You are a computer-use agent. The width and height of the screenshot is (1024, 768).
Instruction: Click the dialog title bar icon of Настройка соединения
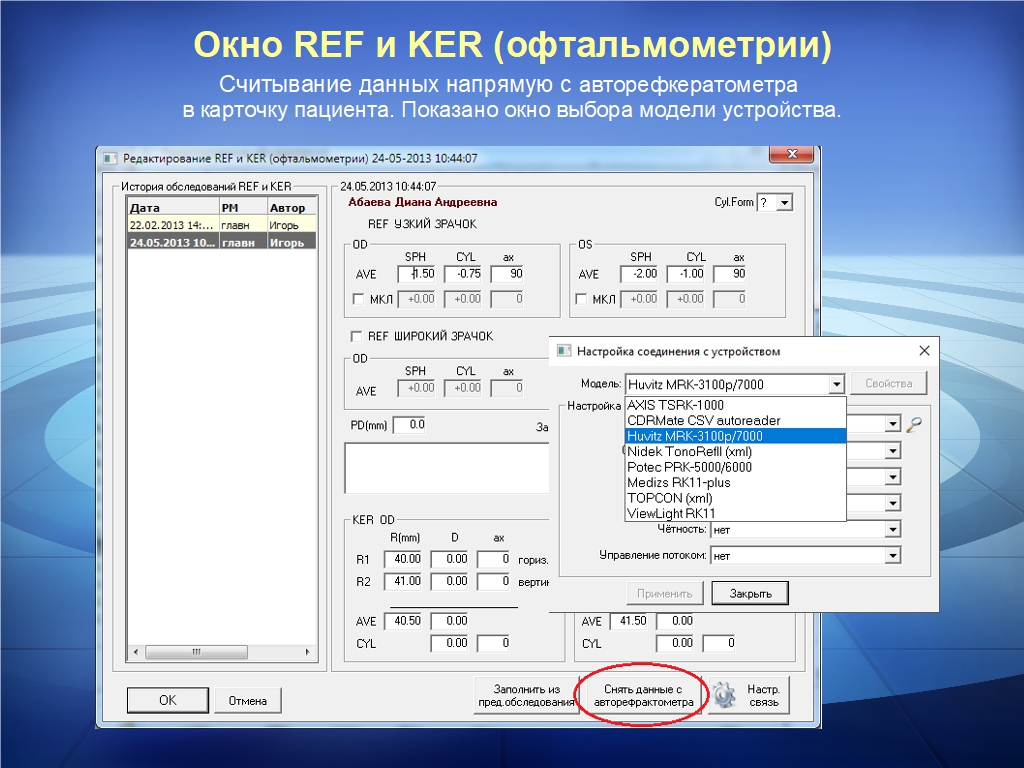564,351
